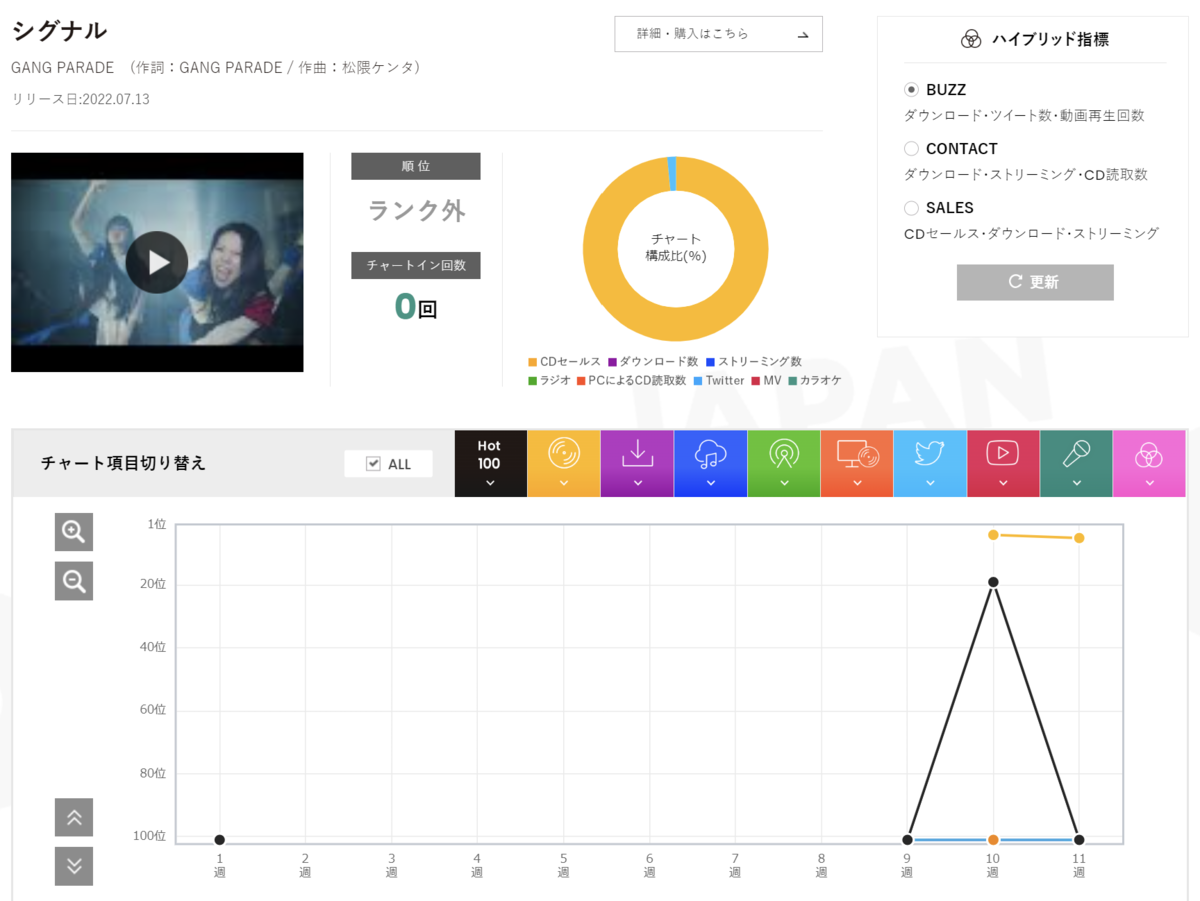Screen dimensions: 1200x901
Task: Select the CONTACT radio option
Action: click(x=911, y=149)
